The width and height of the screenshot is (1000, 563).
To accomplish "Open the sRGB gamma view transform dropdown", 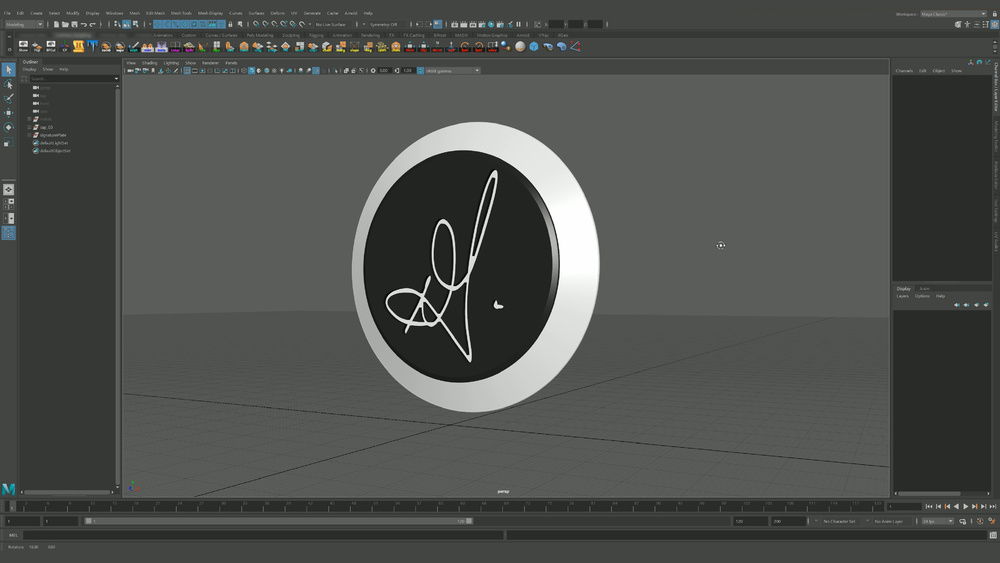I will pyautogui.click(x=452, y=71).
